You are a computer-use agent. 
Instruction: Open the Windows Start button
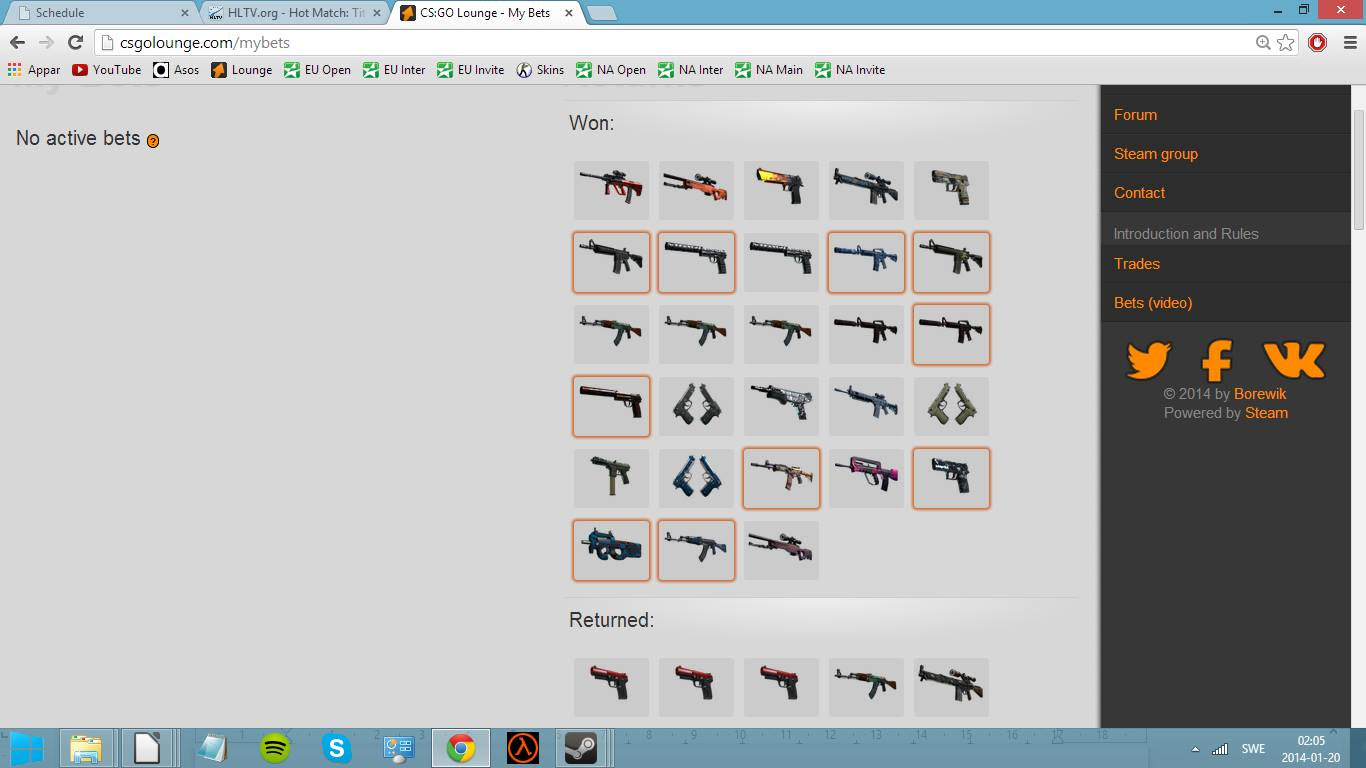(27, 747)
